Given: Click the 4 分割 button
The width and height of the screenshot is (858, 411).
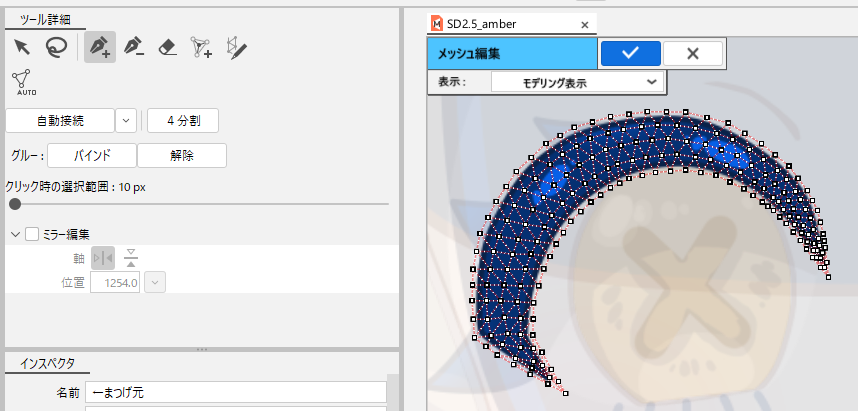Looking at the screenshot, I should point(182,121).
